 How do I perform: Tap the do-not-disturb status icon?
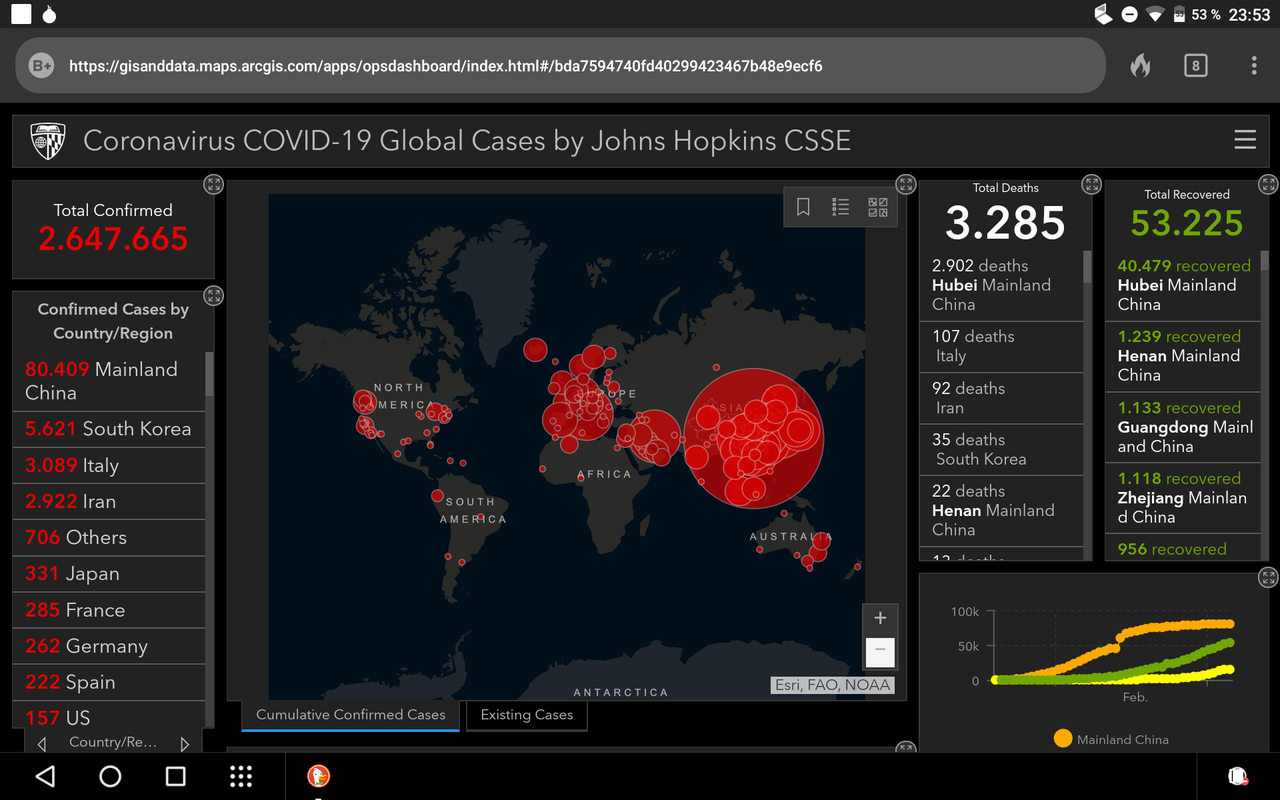click(1129, 15)
